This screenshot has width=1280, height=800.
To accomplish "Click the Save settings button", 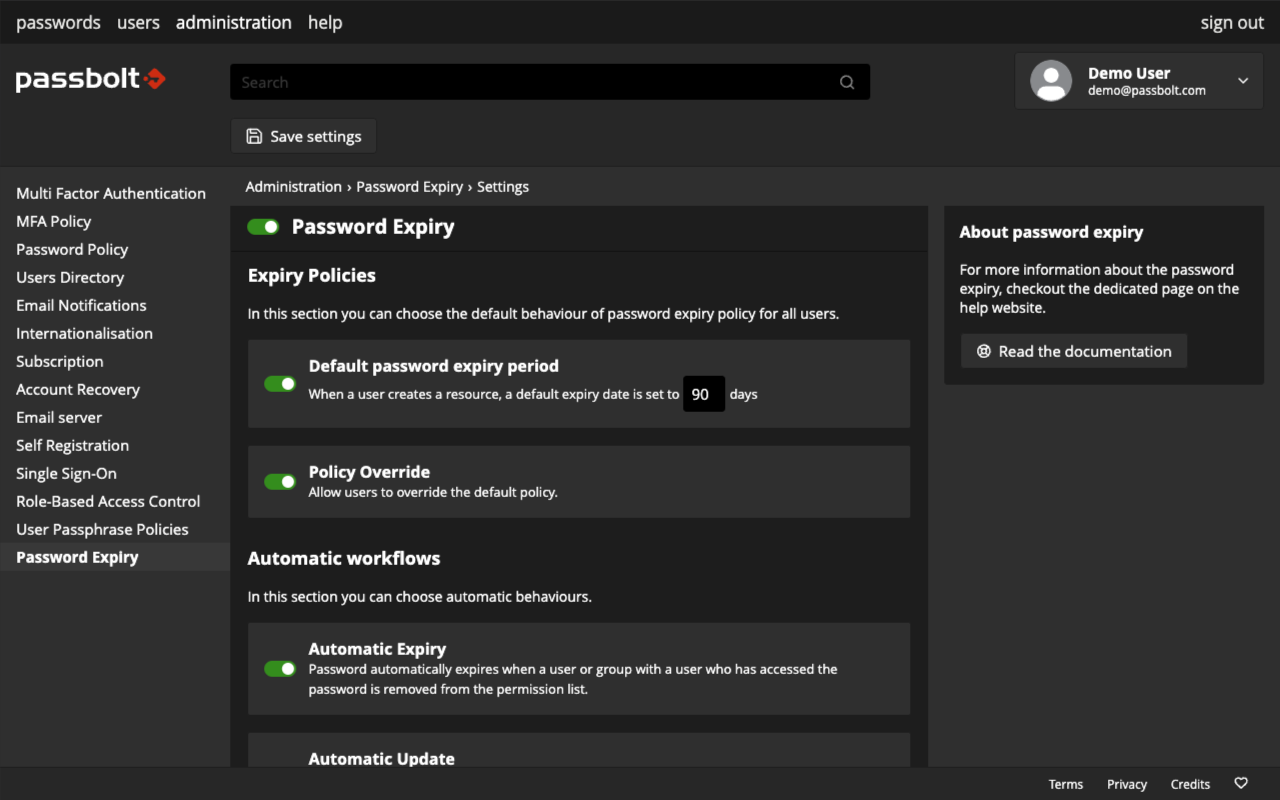I will point(303,136).
